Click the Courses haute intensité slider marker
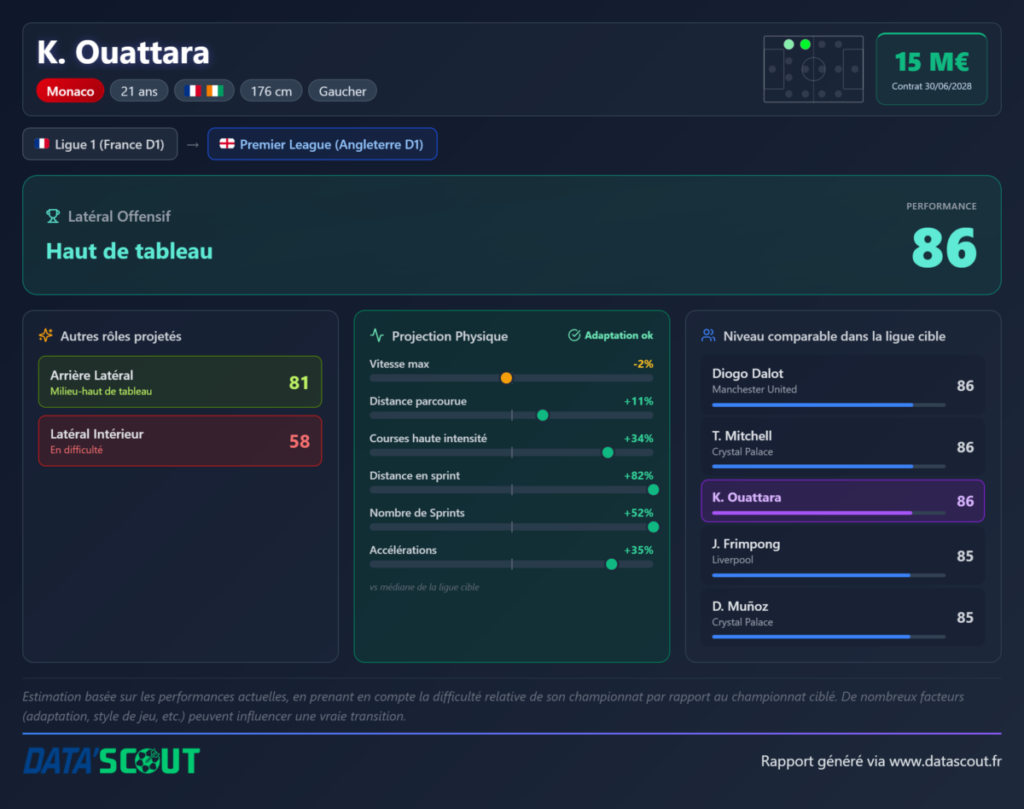This screenshot has width=1024, height=809. (x=607, y=452)
